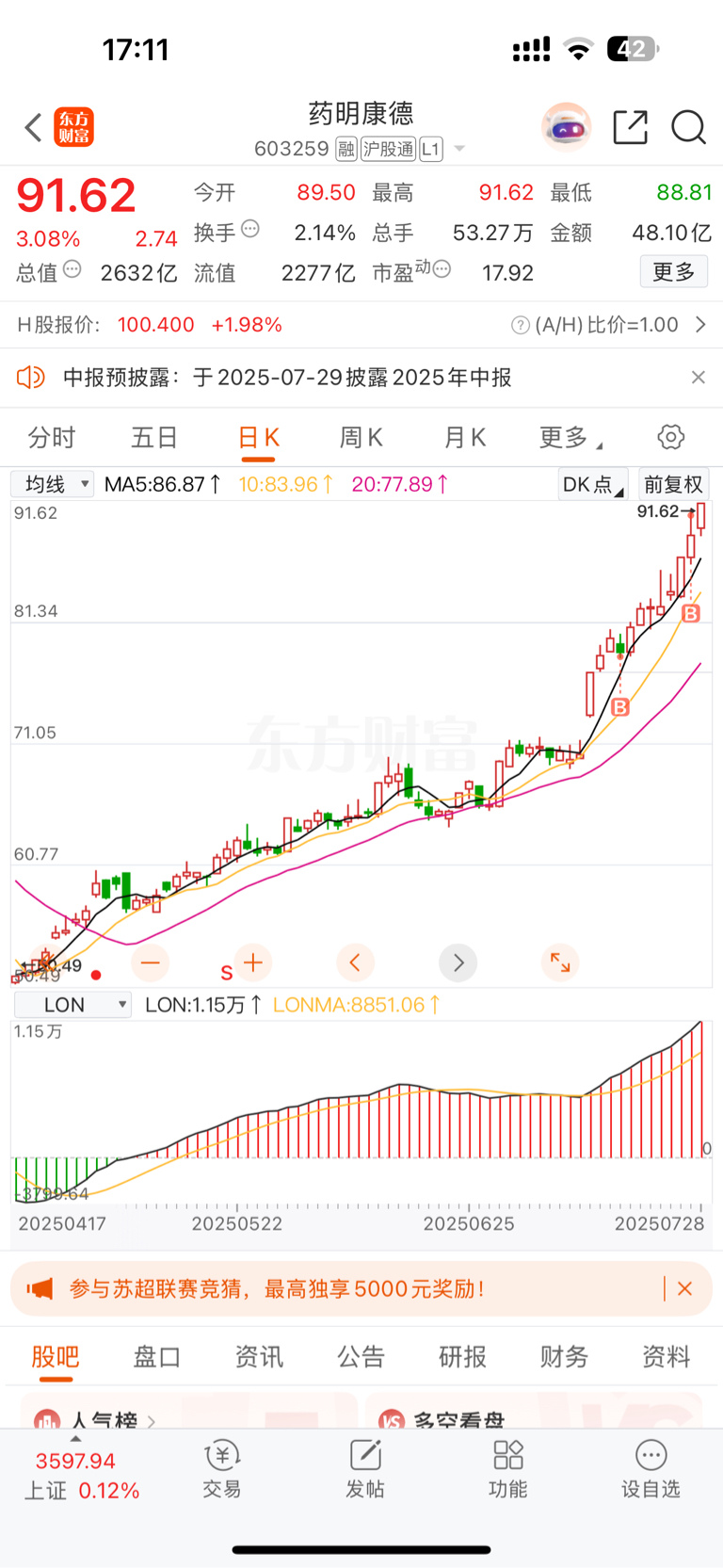723x1568 pixels.
Task: Tap the 苏超联赛 promo banner text
Action: [x=277, y=1289]
